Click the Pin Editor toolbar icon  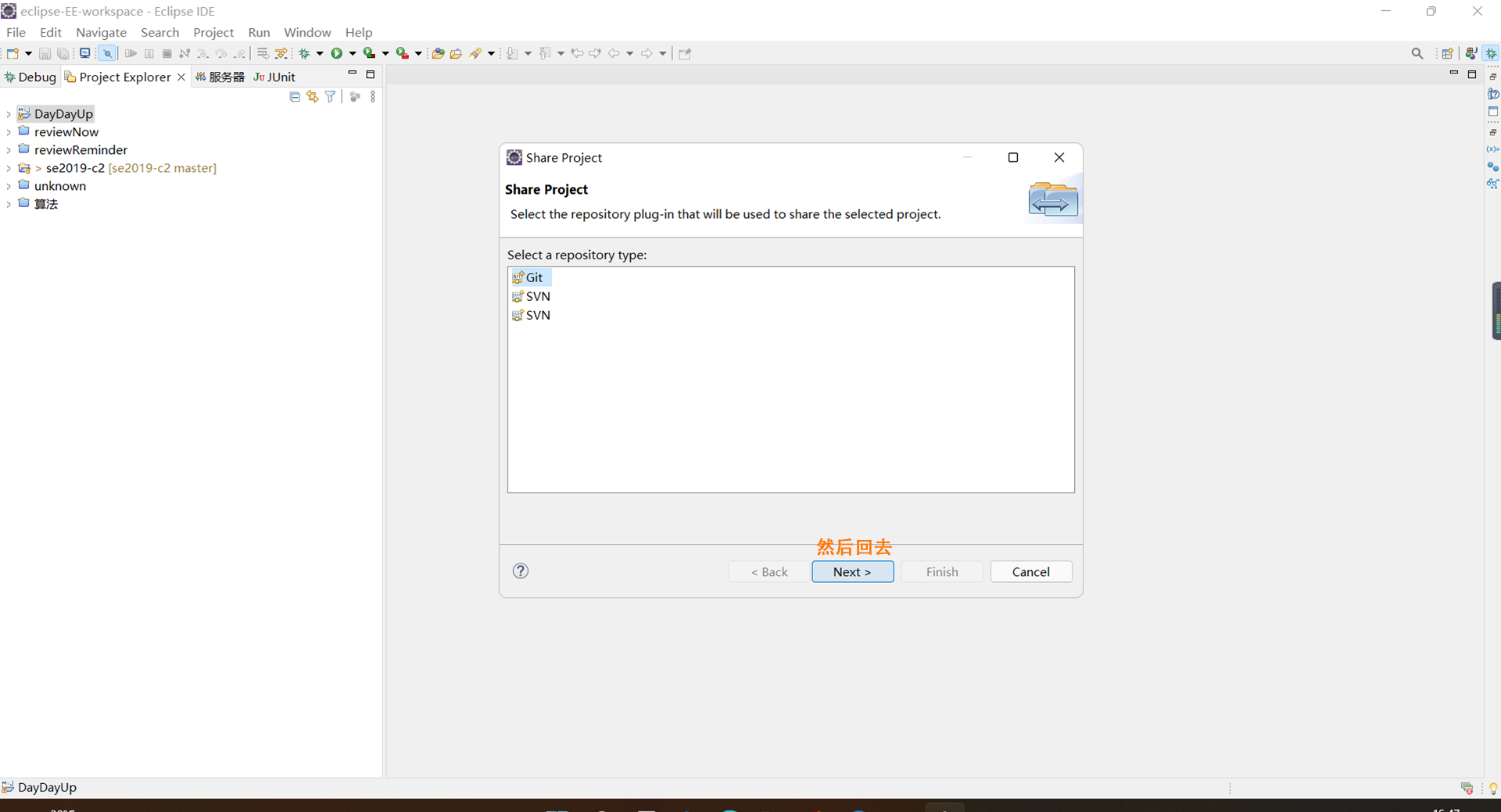pos(685,53)
